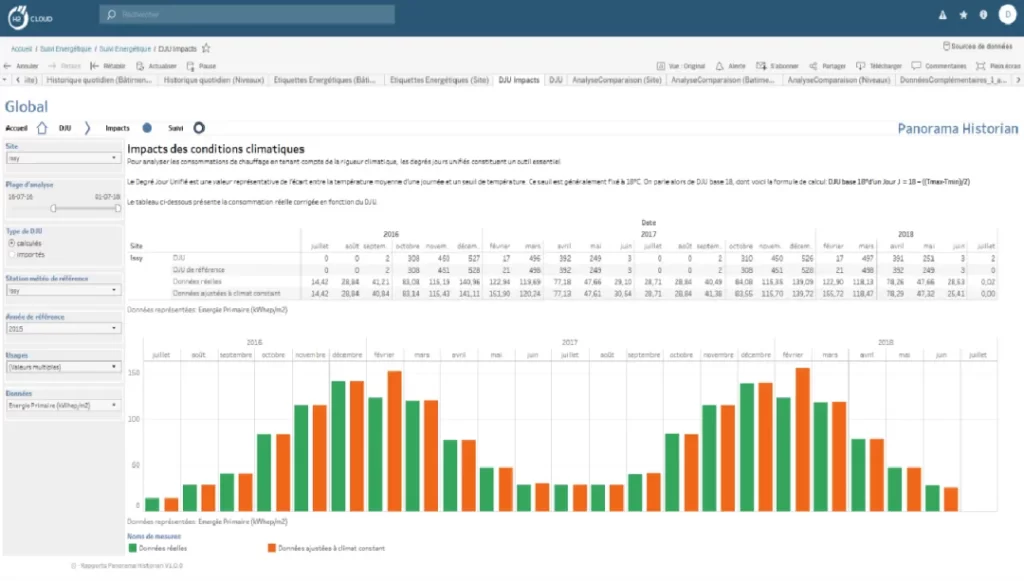Viewport: 1024px width, 581px height.
Task: Click Sources de données button
Action: tap(980, 47)
